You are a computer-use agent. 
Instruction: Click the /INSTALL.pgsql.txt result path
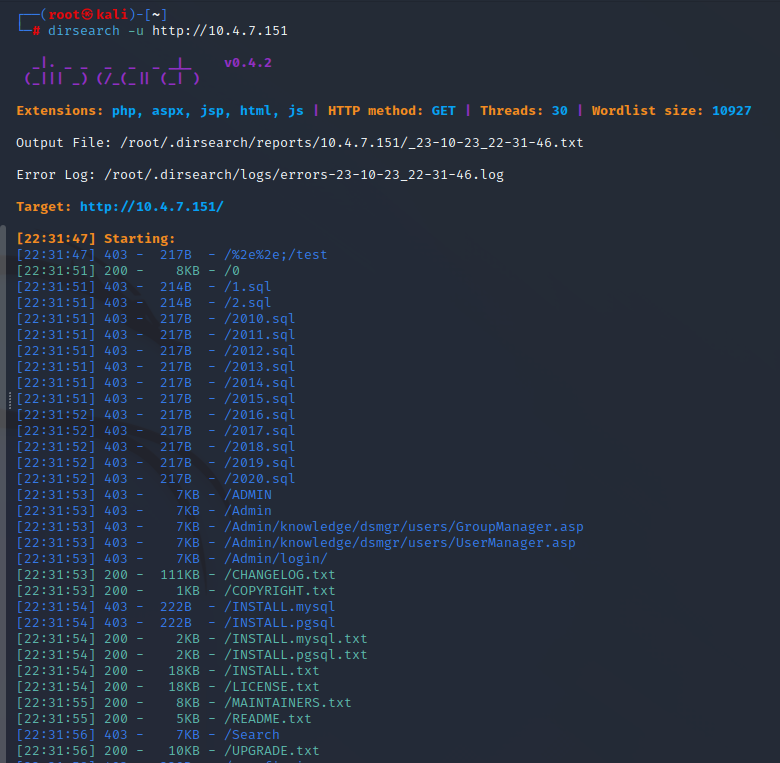point(295,655)
